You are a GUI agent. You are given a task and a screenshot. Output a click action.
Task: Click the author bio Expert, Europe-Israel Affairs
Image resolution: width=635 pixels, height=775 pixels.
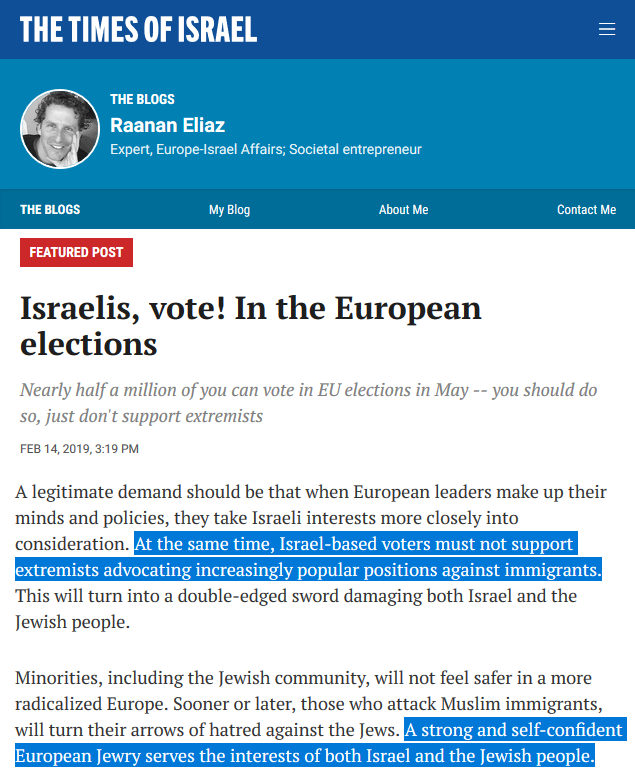click(x=266, y=149)
